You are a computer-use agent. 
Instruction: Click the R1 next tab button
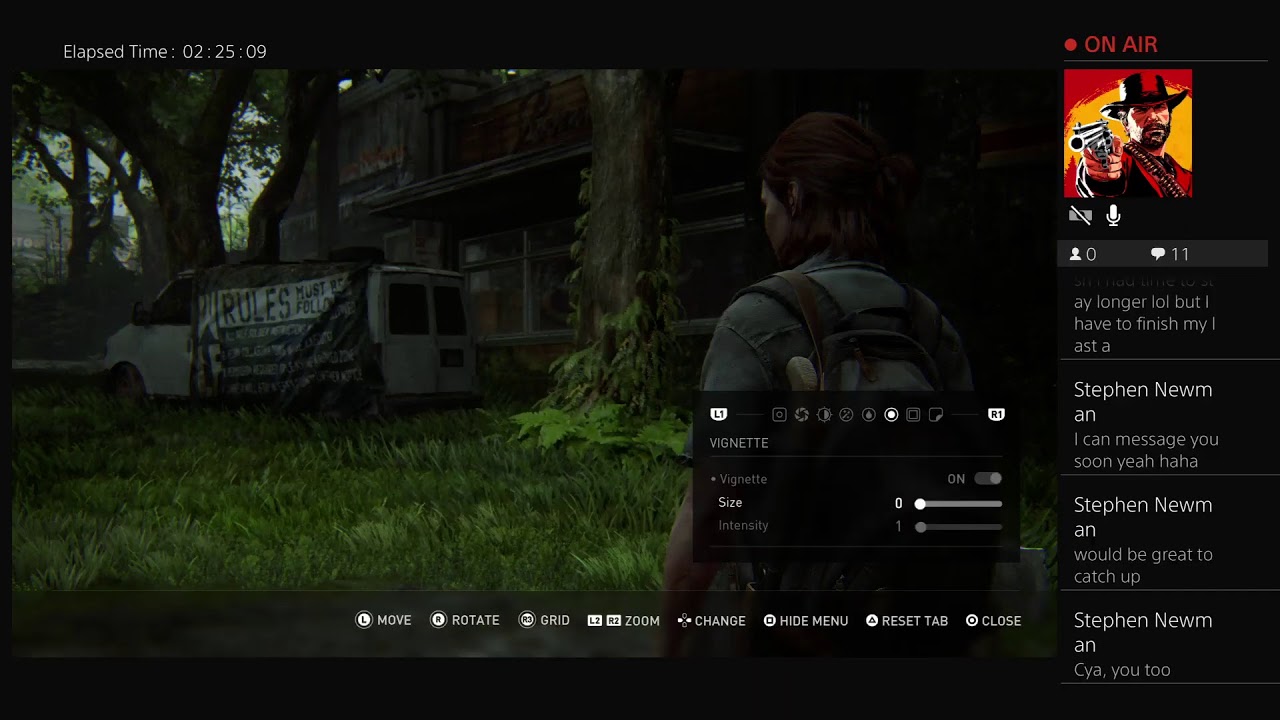(996, 414)
